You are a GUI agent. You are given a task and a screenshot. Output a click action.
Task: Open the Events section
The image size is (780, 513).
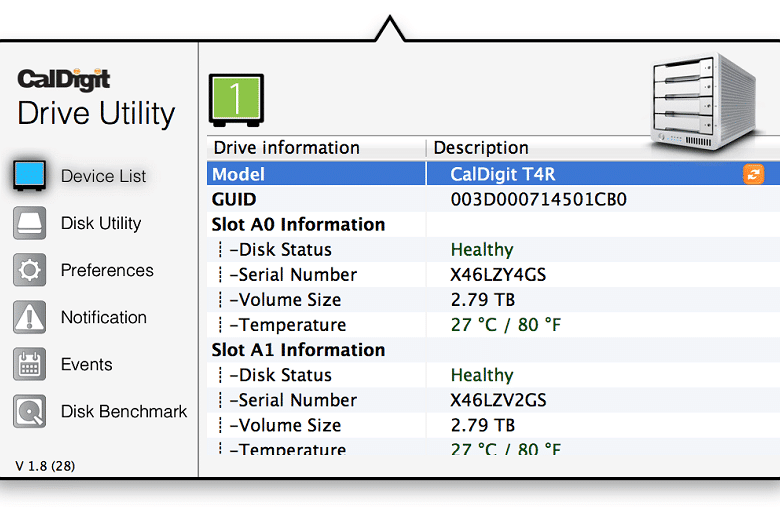tap(87, 364)
